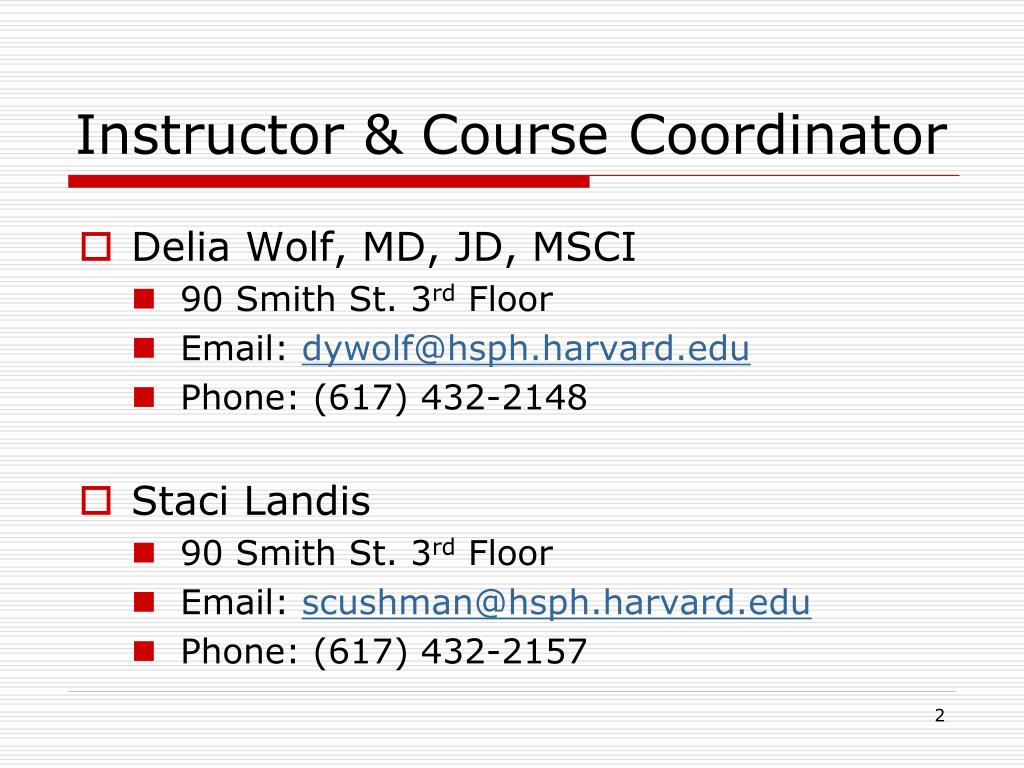The height and width of the screenshot is (768, 1024).
Task: Click the Delia Wolf, MD, JD, MSCI heading
Action: coord(384,248)
